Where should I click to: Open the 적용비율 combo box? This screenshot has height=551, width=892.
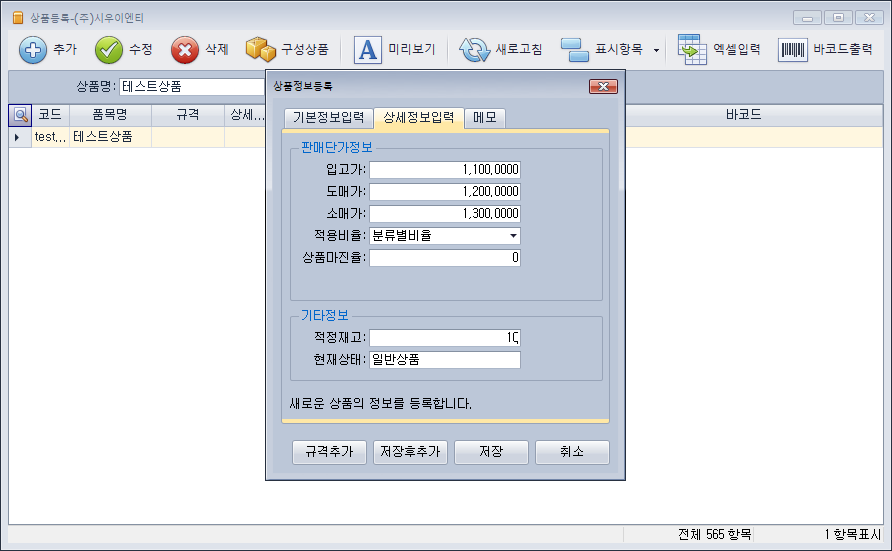pos(444,235)
